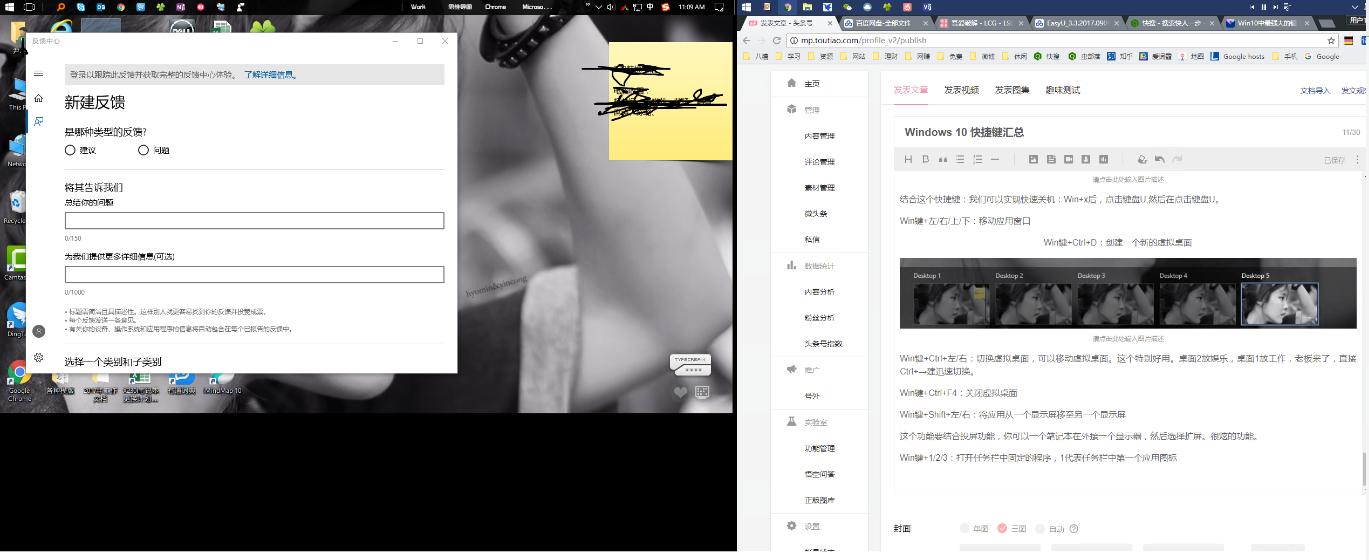The width and height of the screenshot is (1369, 560).
Task: Apply heading format (H) in editor toolbar
Action: coord(908,159)
